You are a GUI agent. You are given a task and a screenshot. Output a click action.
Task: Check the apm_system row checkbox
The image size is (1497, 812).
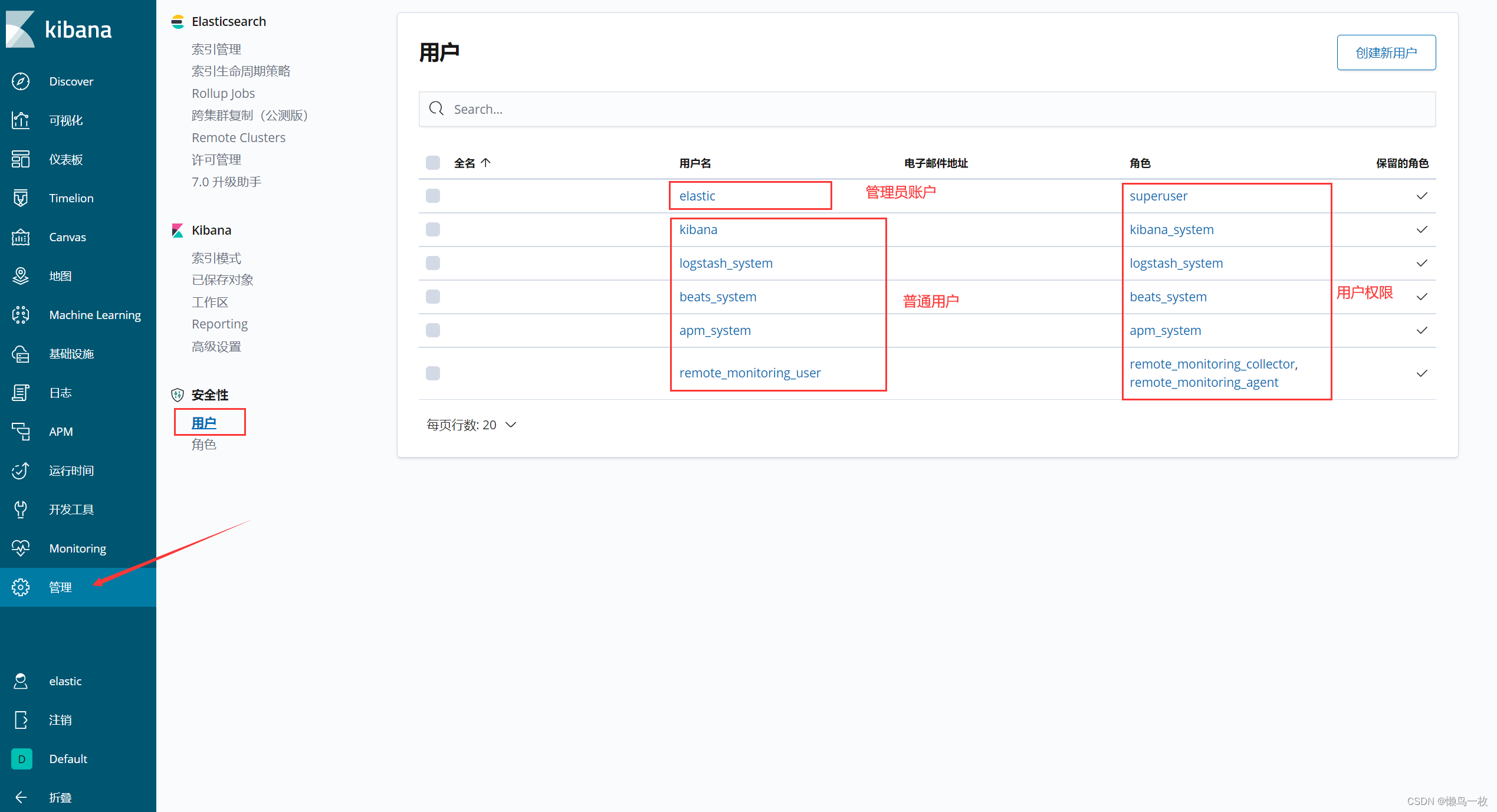(433, 330)
